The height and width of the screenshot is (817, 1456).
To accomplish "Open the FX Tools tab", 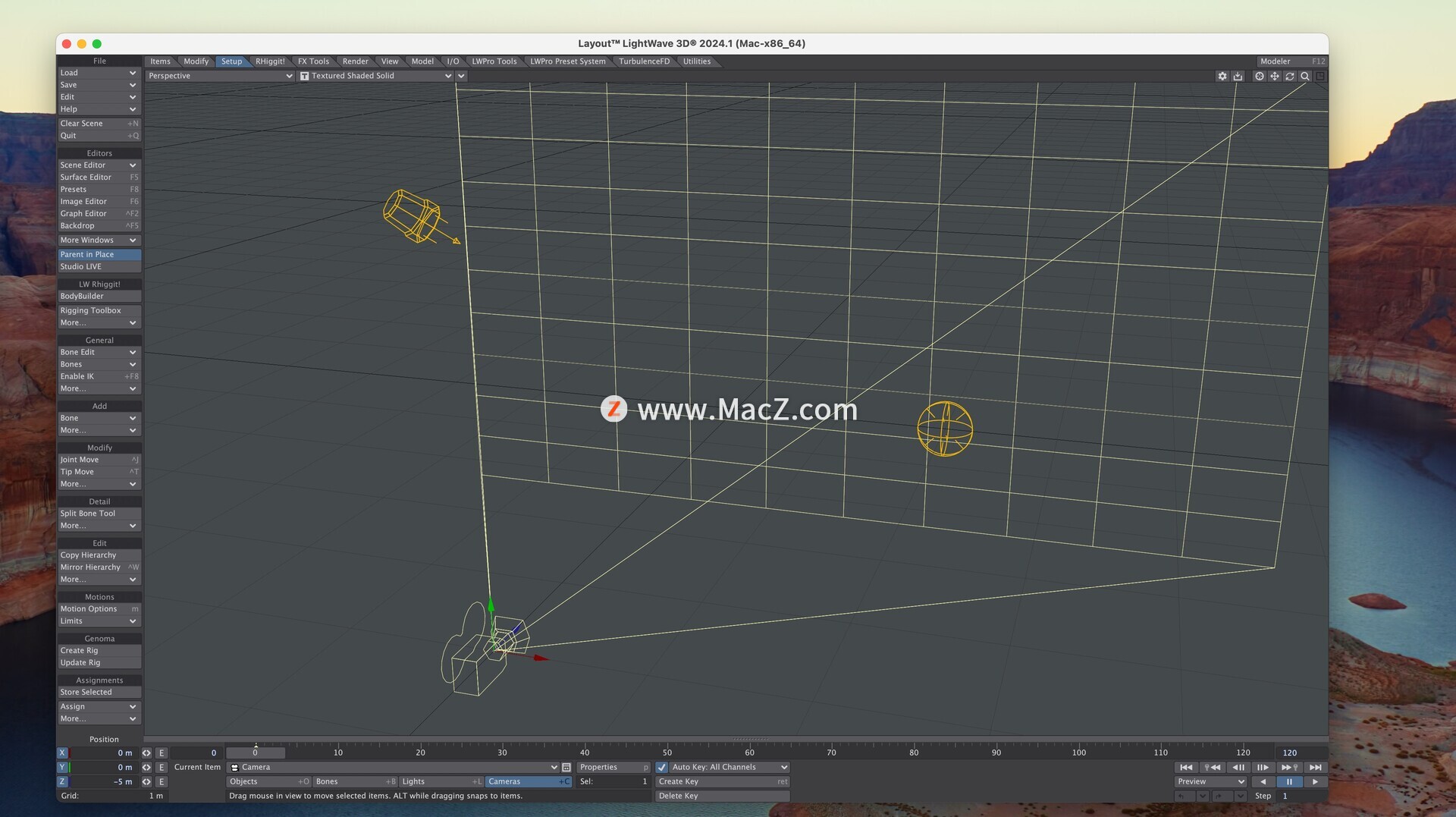I will (313, 61).
